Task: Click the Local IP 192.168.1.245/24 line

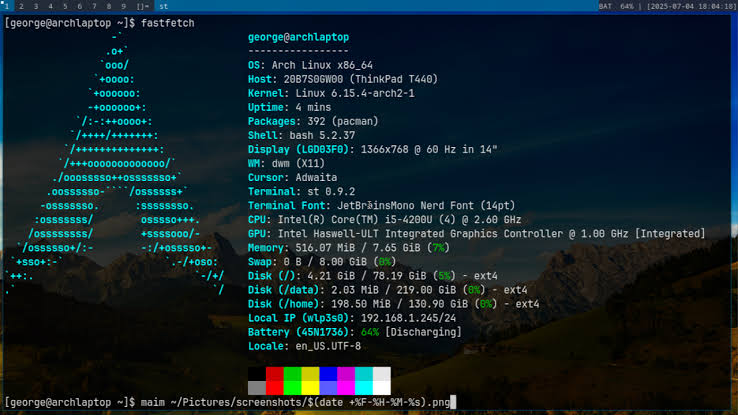Action: tap(352, 318)
